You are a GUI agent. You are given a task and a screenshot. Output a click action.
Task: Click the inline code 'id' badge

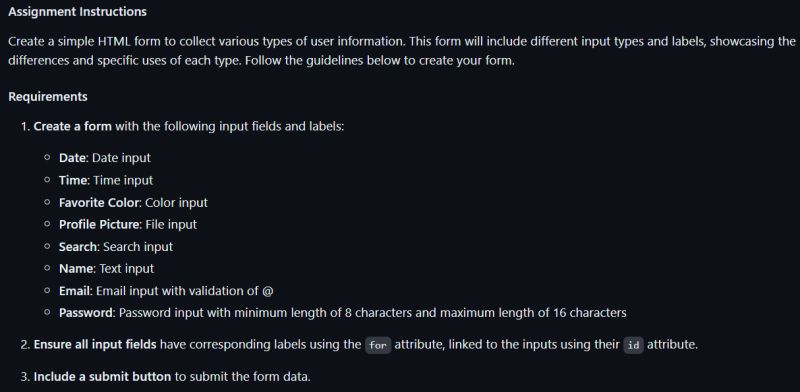coord(633,346)
